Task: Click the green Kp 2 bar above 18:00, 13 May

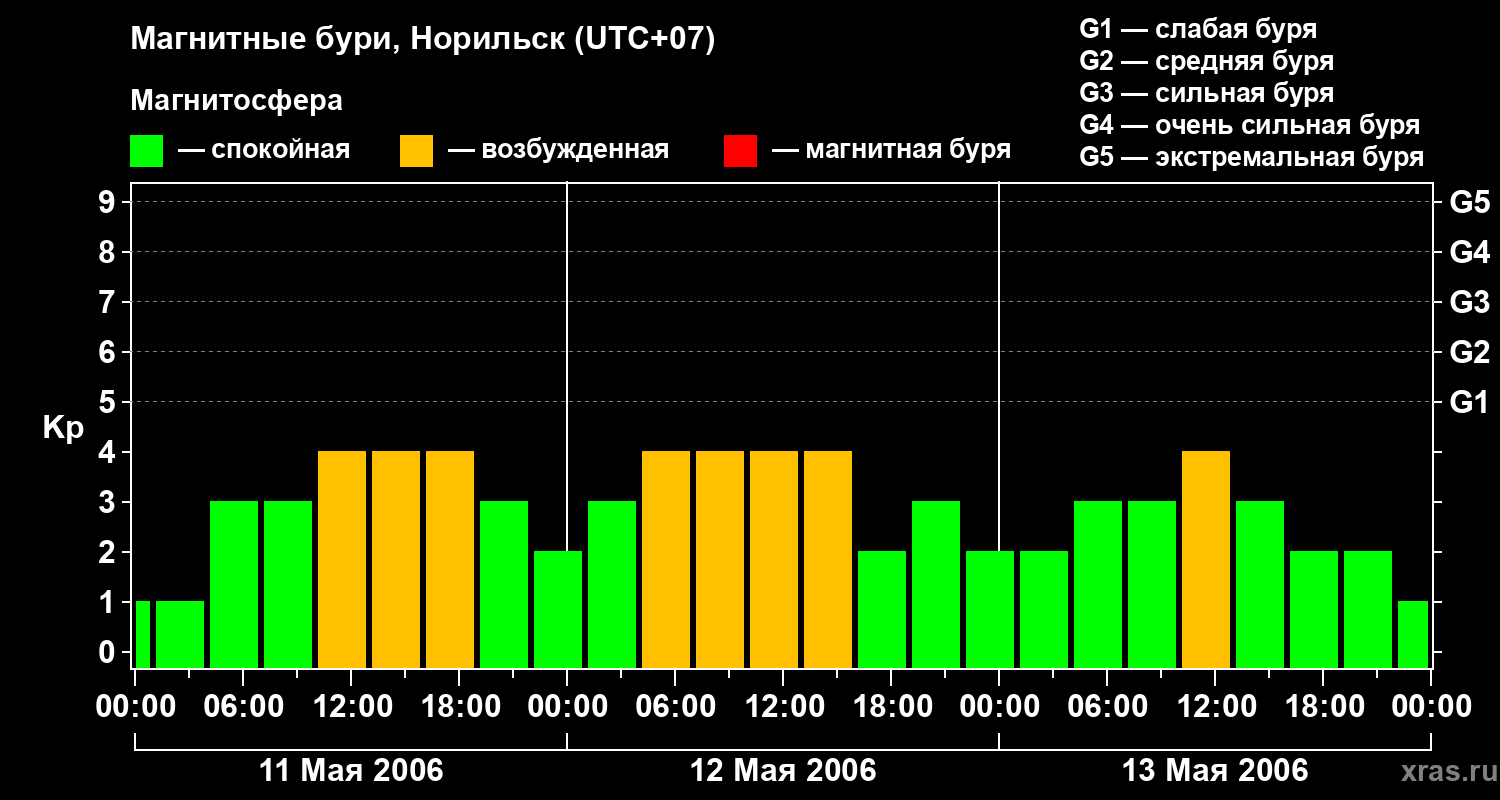Action: (x=1314, y=610)
